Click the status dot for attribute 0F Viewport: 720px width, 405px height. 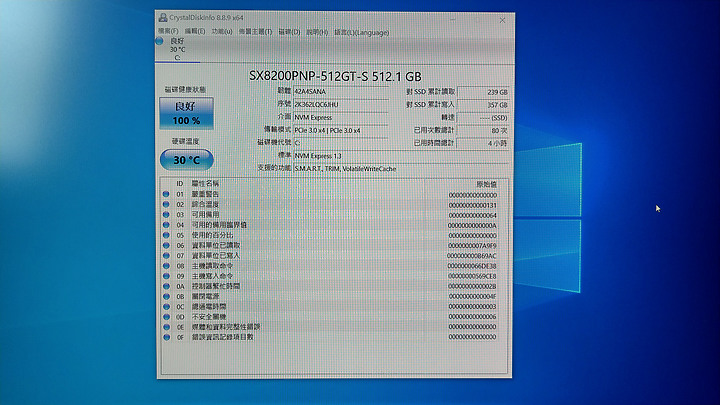[166, 337]
